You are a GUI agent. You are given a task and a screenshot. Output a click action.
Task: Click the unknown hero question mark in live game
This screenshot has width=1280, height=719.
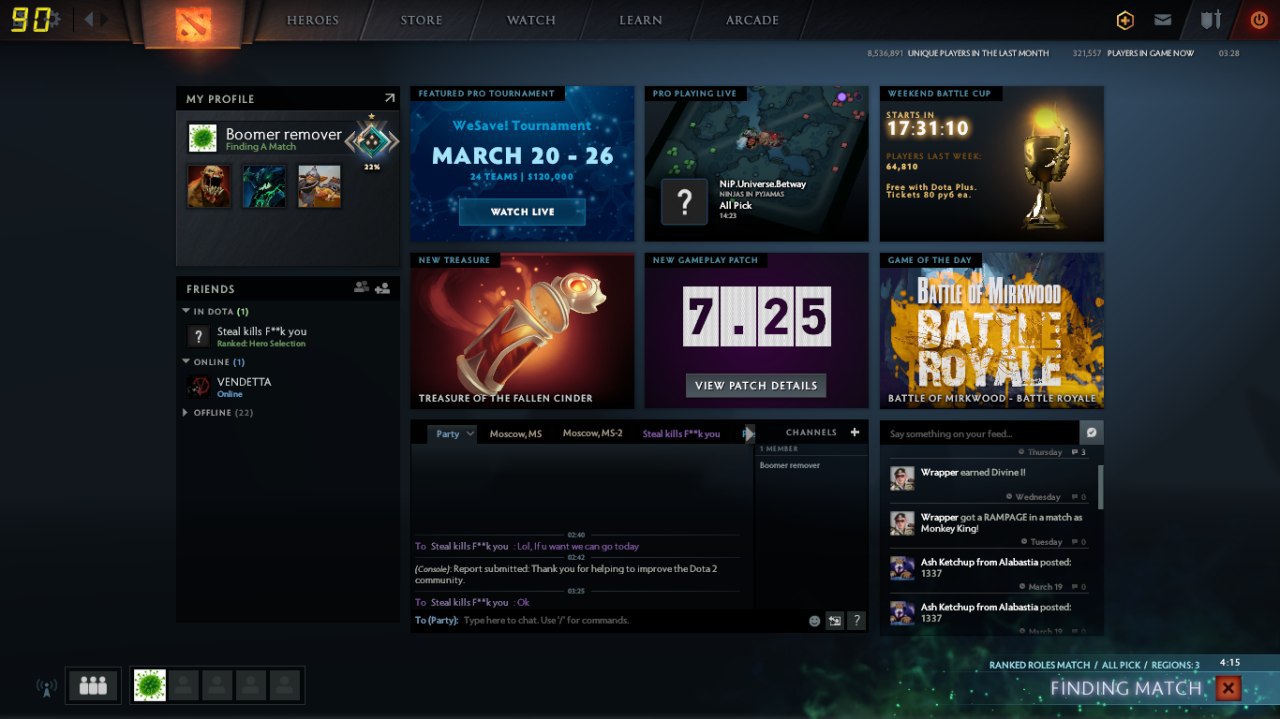click(x=685, y=203)
